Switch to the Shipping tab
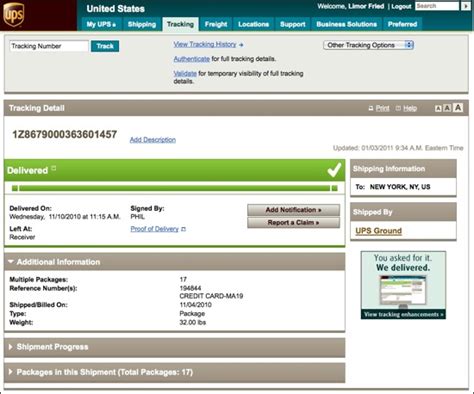 pos(142,24)
